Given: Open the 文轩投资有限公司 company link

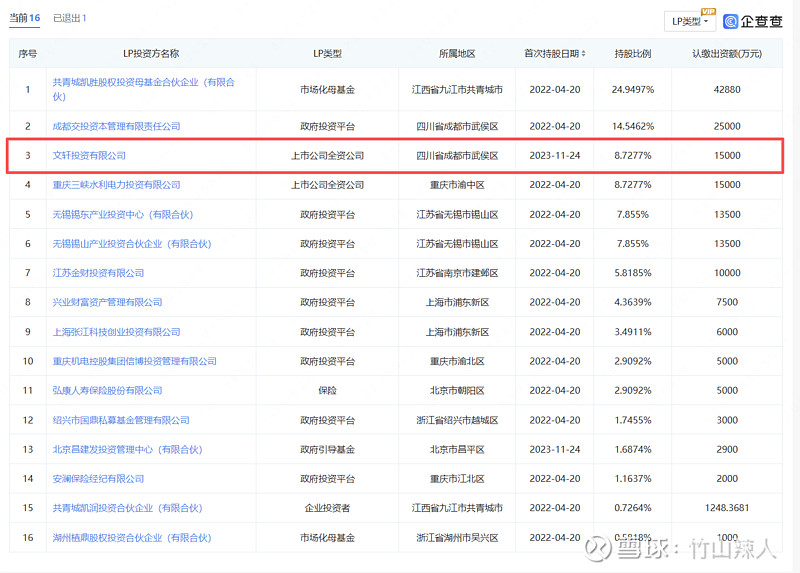Looking at the screenshot, I should pos(89,156).
